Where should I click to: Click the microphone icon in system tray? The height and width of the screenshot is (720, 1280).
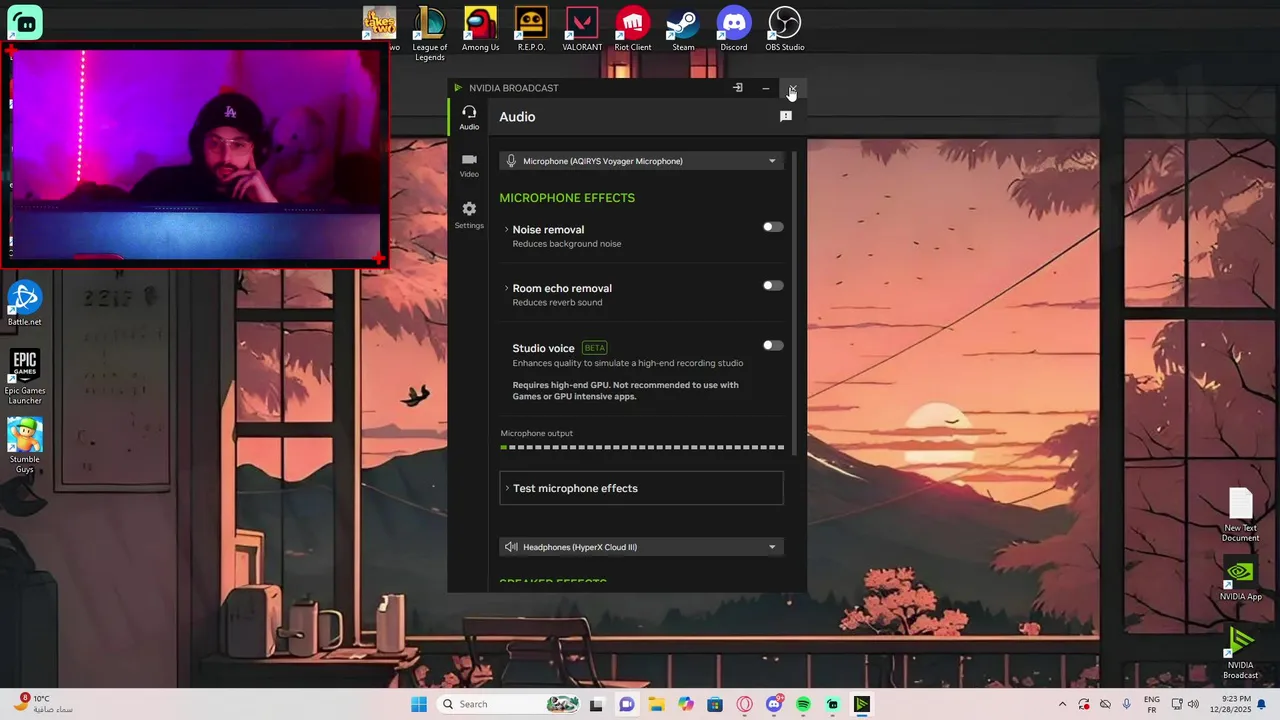pyautogui.click(x=1127, y=704)
